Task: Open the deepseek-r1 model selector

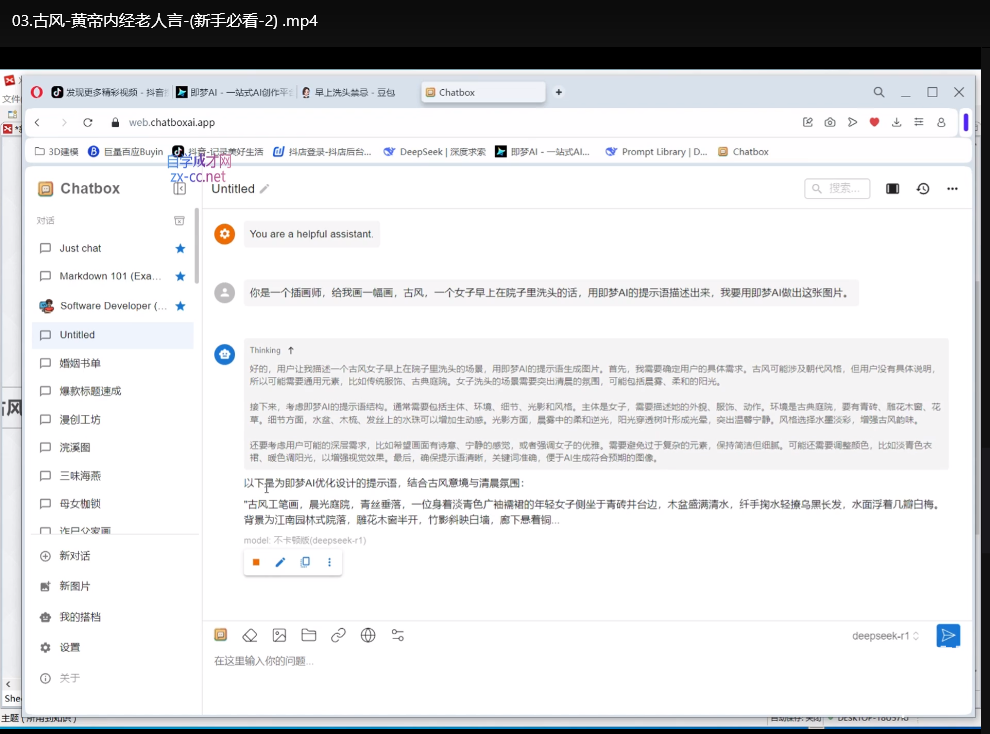Action: pyautogui.click(x=886, y=636)
